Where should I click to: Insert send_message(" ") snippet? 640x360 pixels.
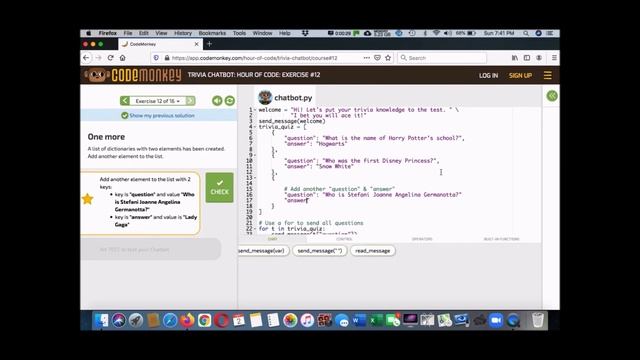click(x=320, y=251)
